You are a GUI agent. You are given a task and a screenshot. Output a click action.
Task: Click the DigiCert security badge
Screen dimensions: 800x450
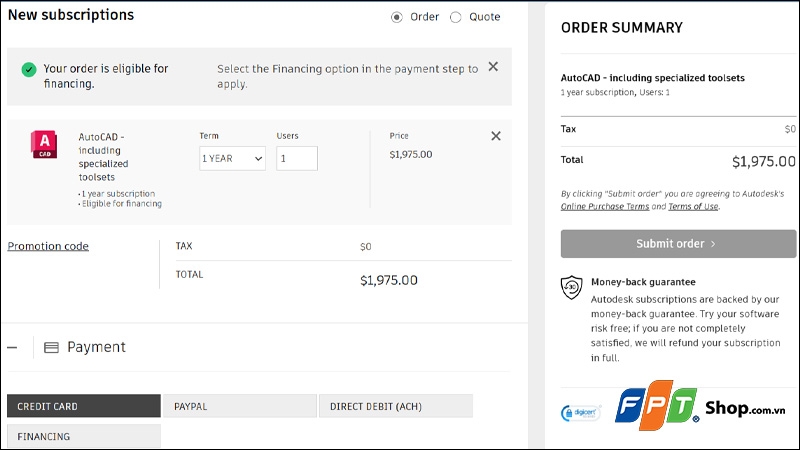(580, 412)
